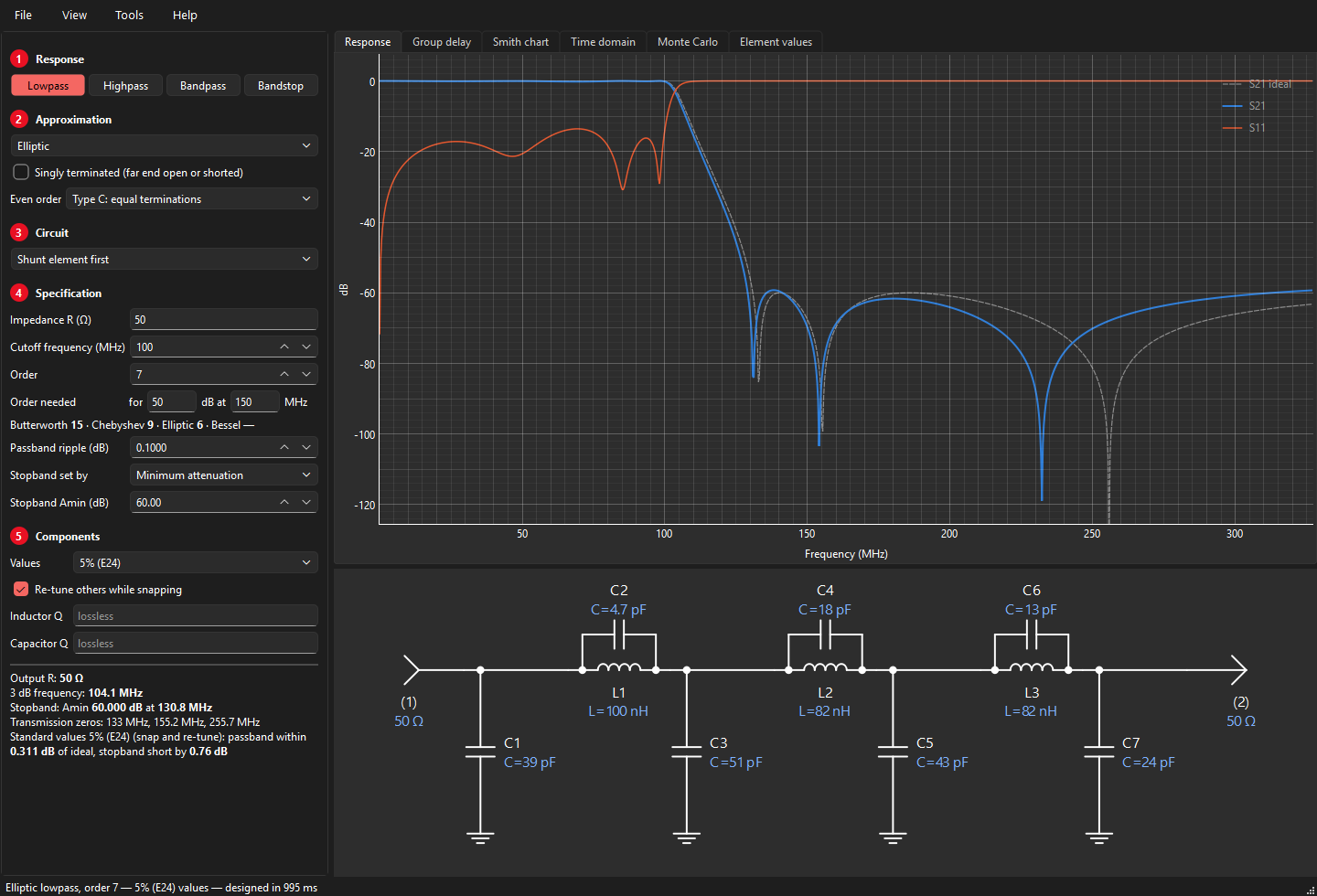This screenshot has width=1317, height=896.
Task: Open the Help menu
Action: (x=185, y=15)
